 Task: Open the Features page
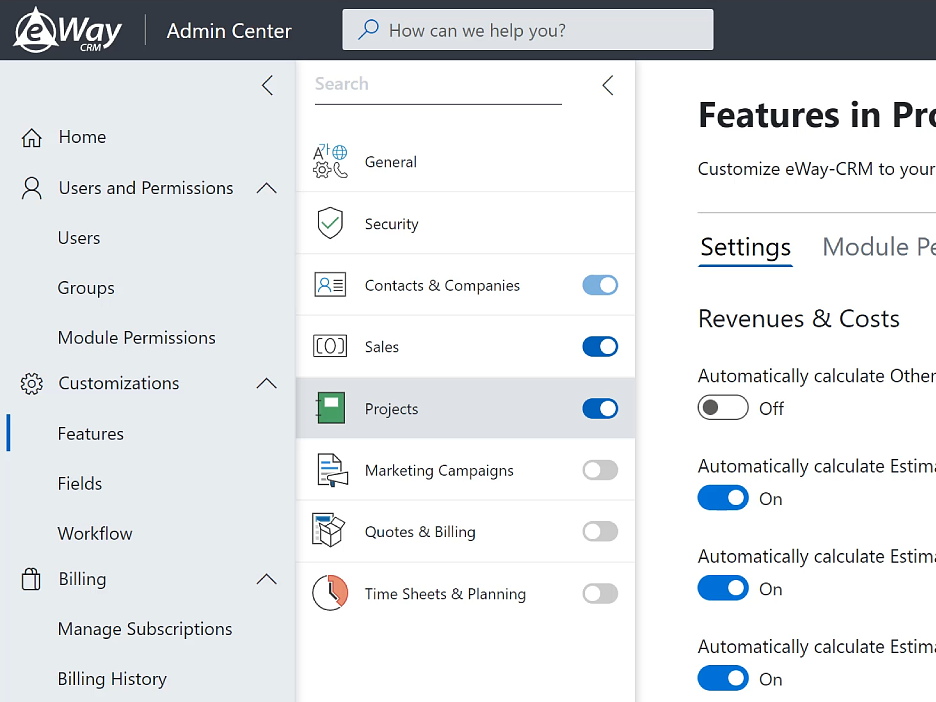coord(91,434)
